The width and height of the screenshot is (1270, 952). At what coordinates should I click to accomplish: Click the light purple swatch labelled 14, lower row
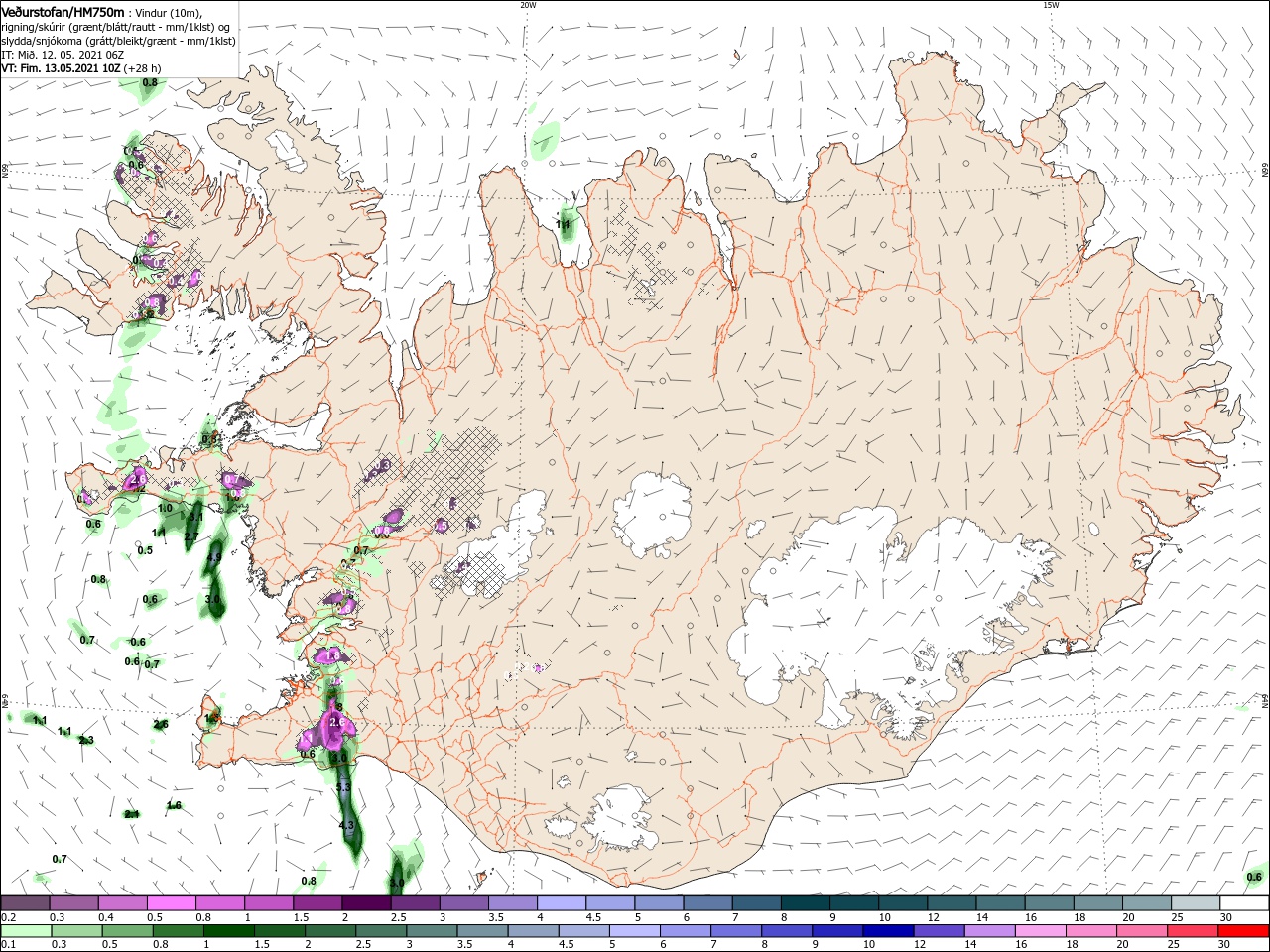pos(989,931)
